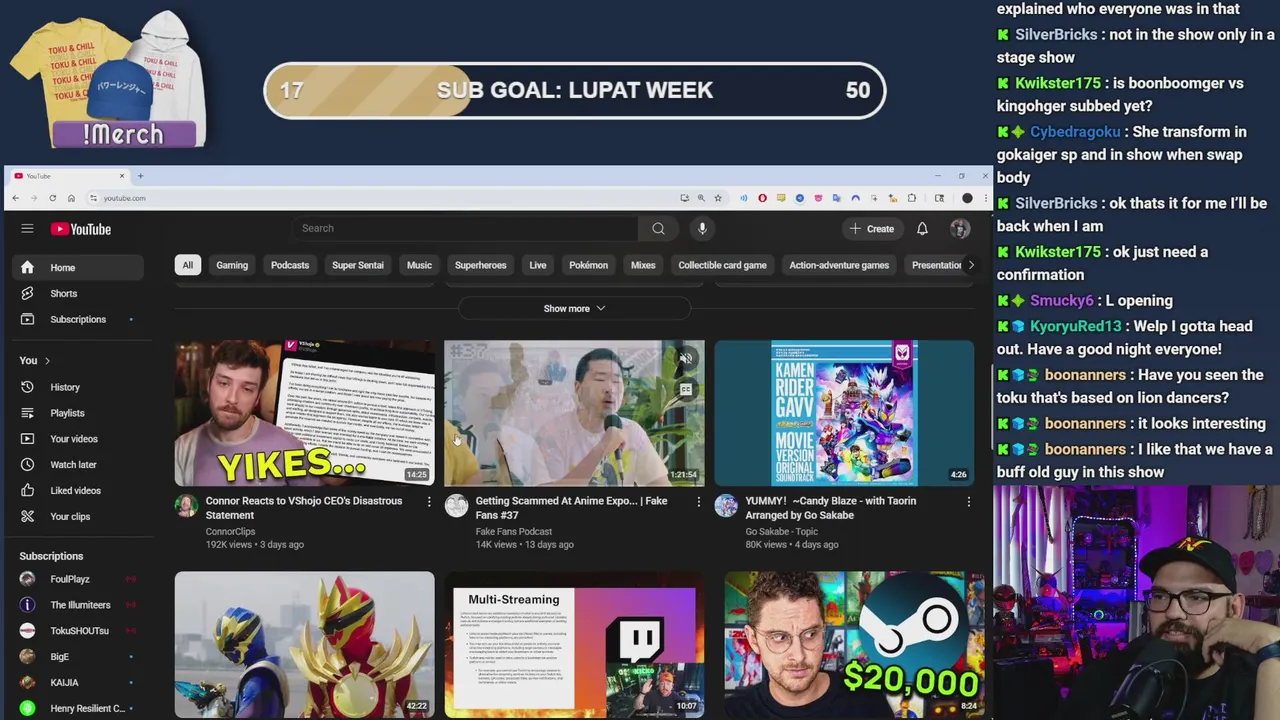Screen dimensions: 1280x720
Task: Open options menu for Fake Fans #37 video
Action: coord(699,502)
